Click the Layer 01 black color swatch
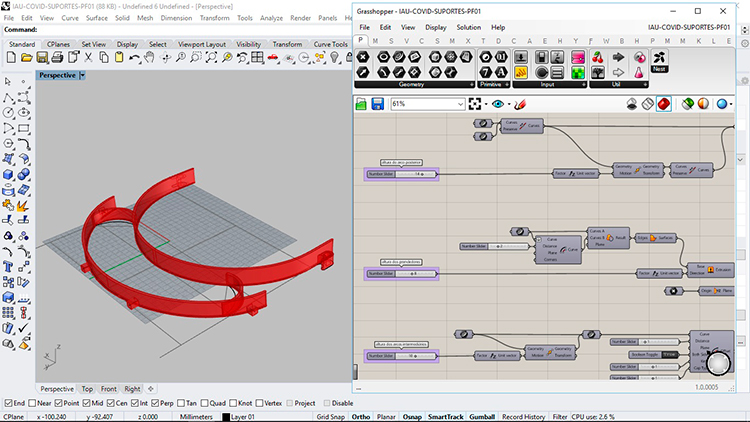This screenshot has height=422, width=750. click(226, 417)
